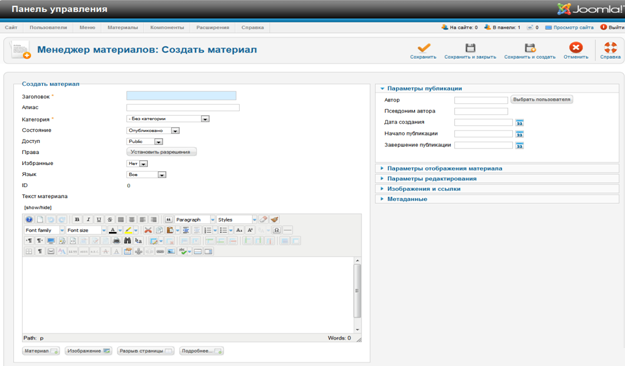
Task: Open the Материалы menu
Action: 122,28
